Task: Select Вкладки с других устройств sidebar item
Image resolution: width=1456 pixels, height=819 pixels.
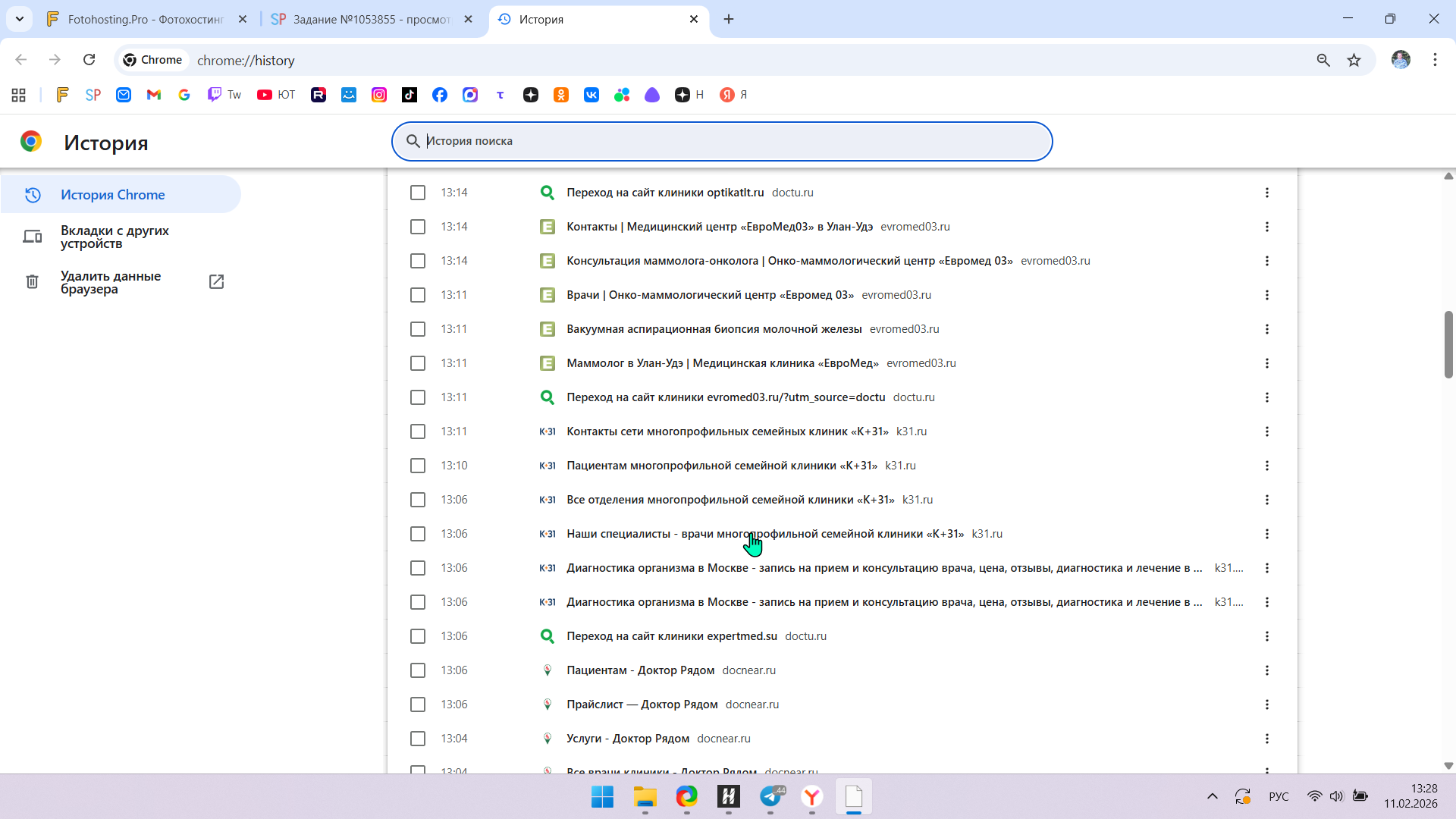Action: (x=115, y=237)
